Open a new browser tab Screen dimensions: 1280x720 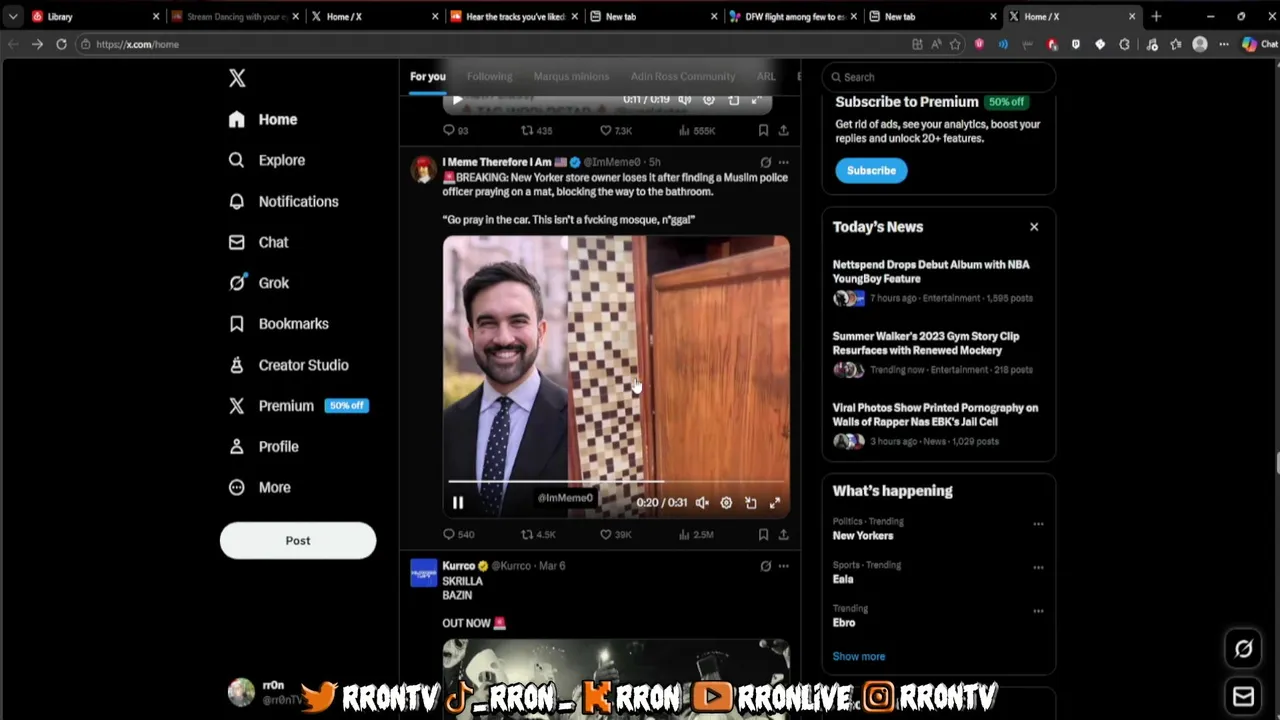coord(1156,16)
